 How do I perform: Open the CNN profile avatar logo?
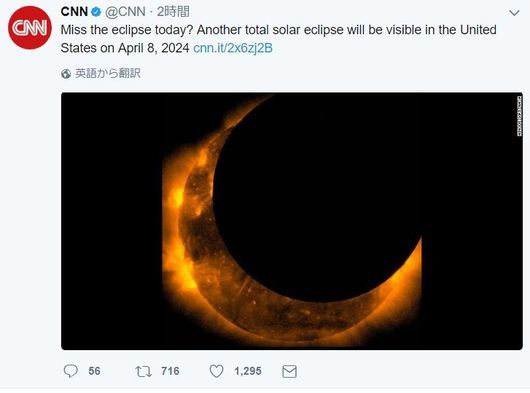30,27
